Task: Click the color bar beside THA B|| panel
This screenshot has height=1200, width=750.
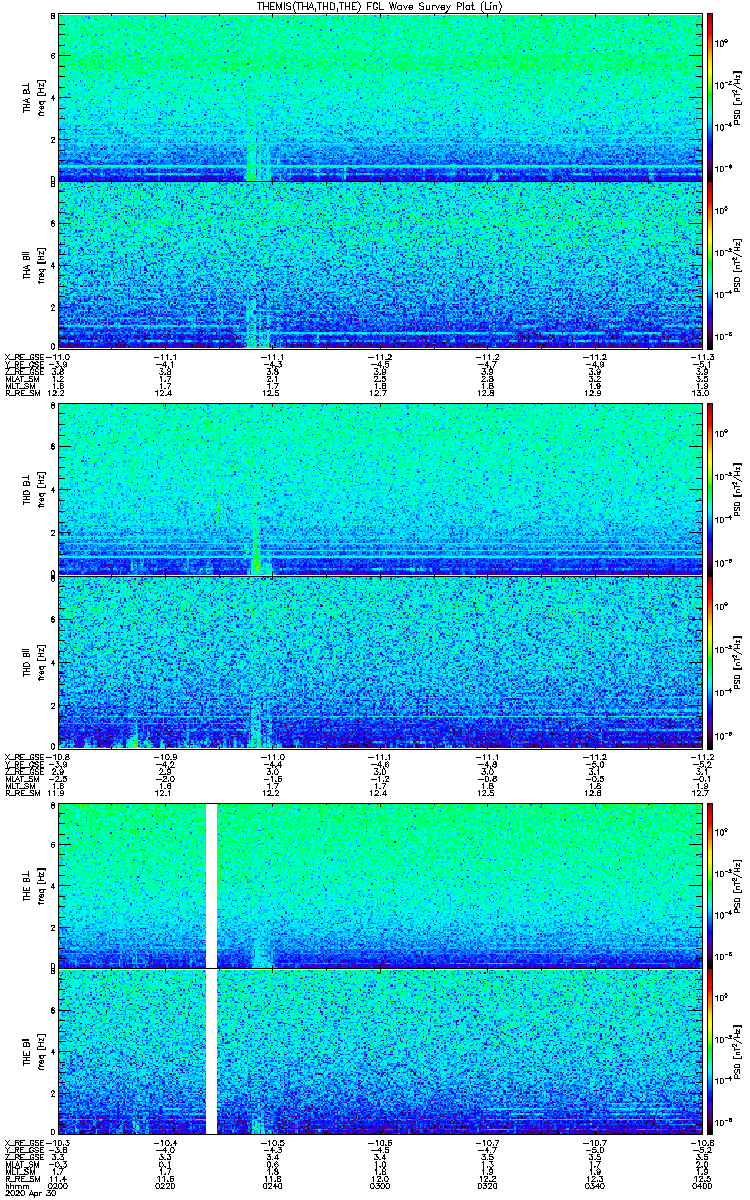Action: point(710,264)
